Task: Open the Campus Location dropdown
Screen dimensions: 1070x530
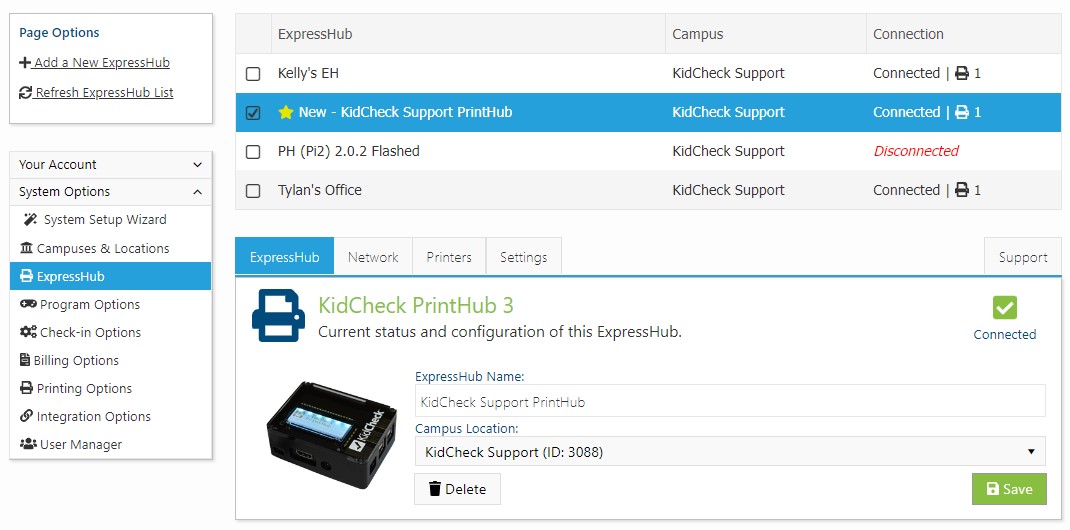Action: (x=729, y=452)
